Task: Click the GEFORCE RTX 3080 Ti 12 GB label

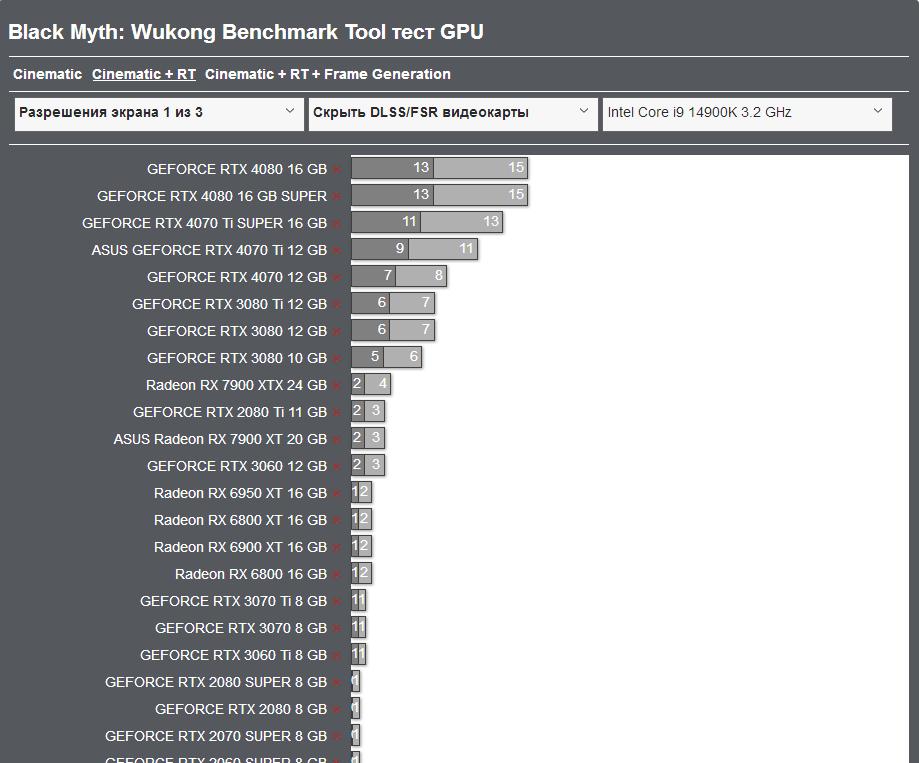Action: [x=229, y=304]
